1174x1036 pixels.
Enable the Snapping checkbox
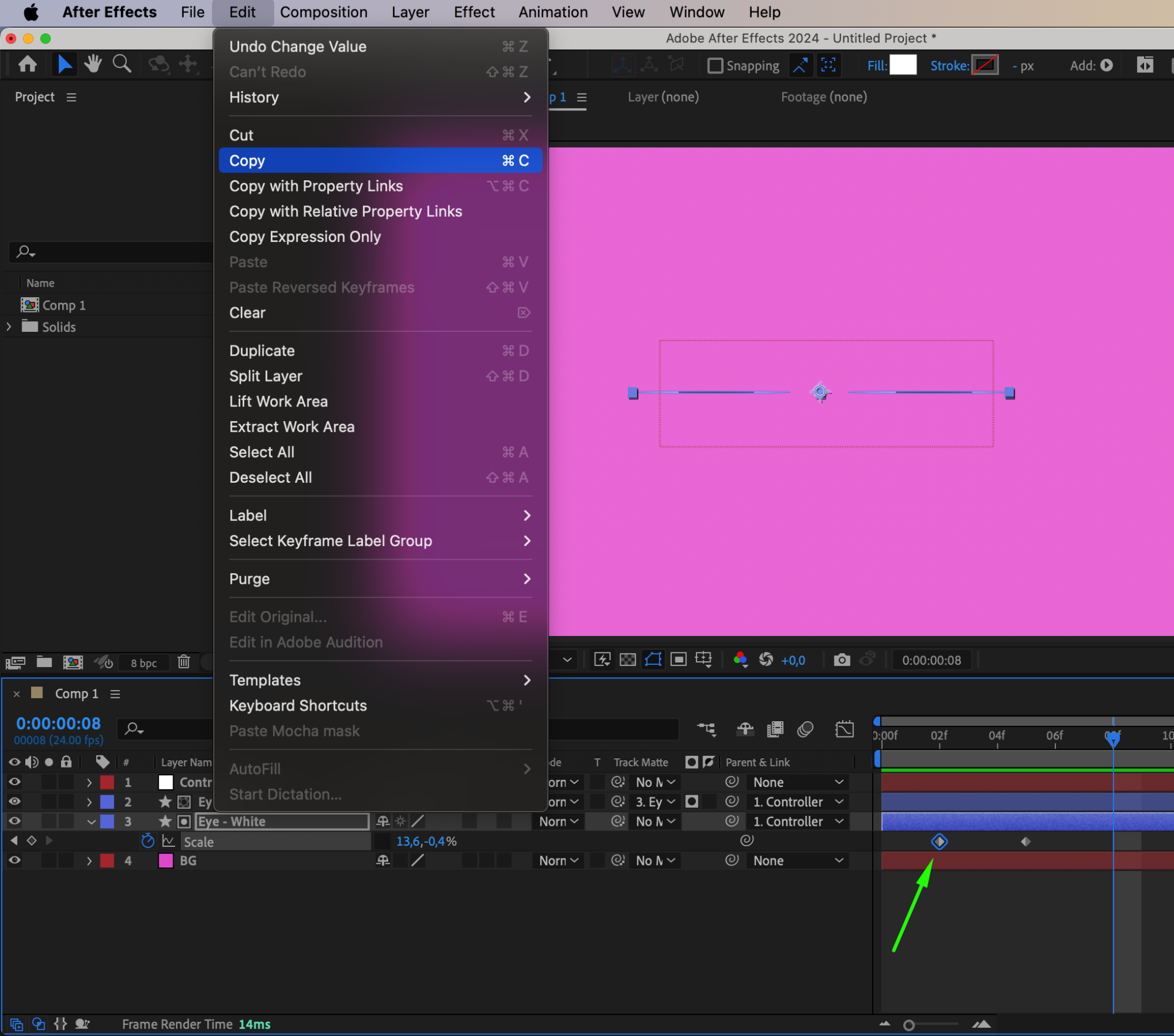[715, 65]
